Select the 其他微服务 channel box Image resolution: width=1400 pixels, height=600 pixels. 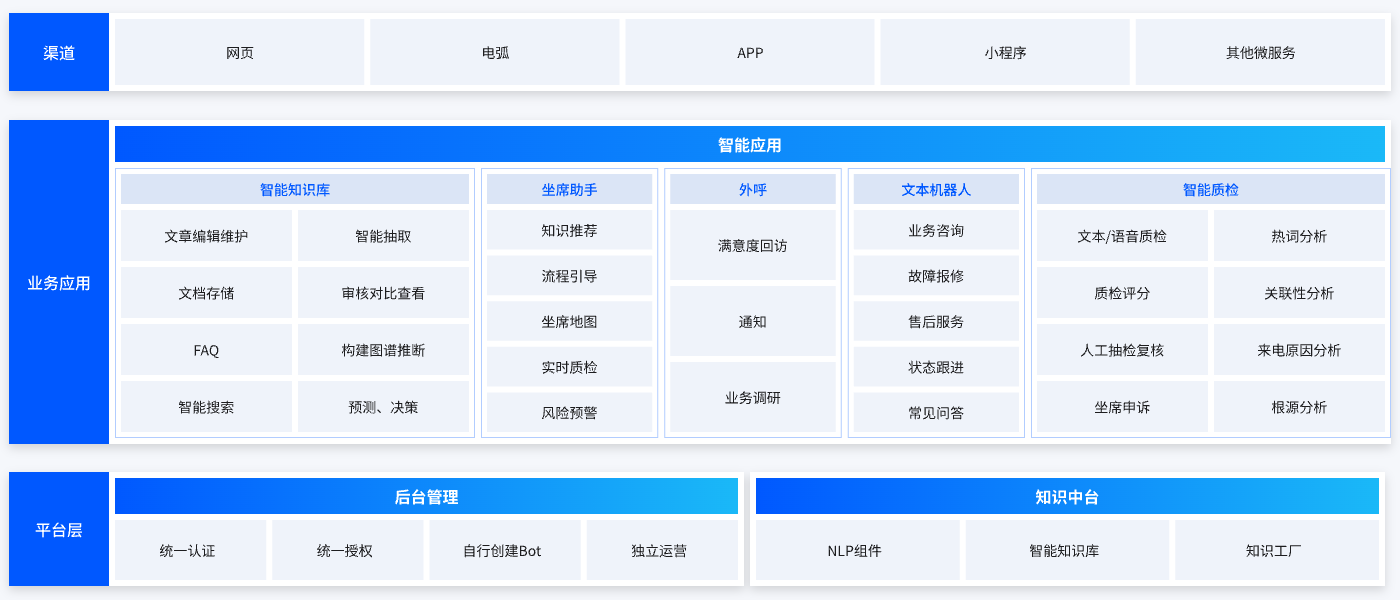pos(1260,53)
